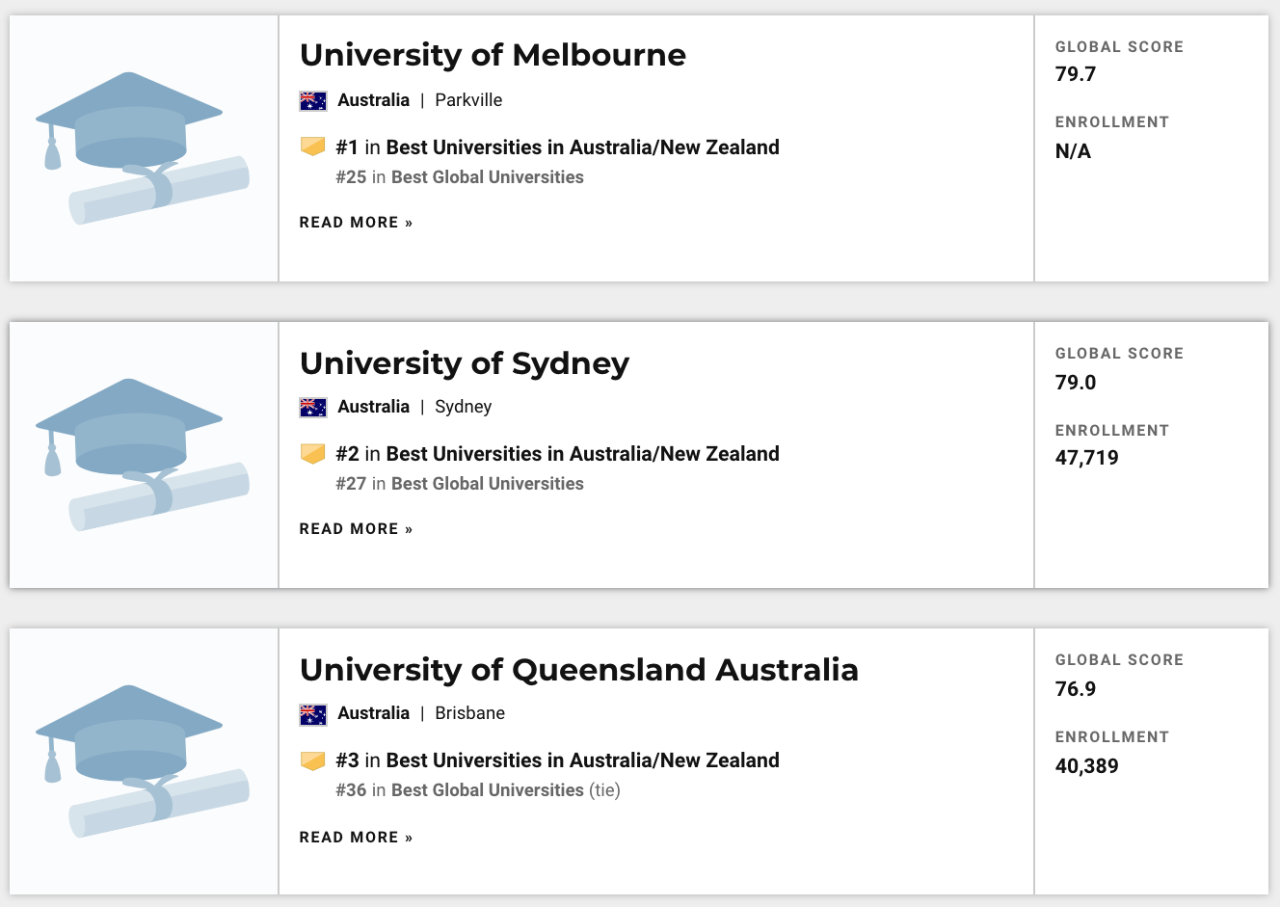Open Melbourne's Best Universities in Australia/New Zealand link

[582, 147]
